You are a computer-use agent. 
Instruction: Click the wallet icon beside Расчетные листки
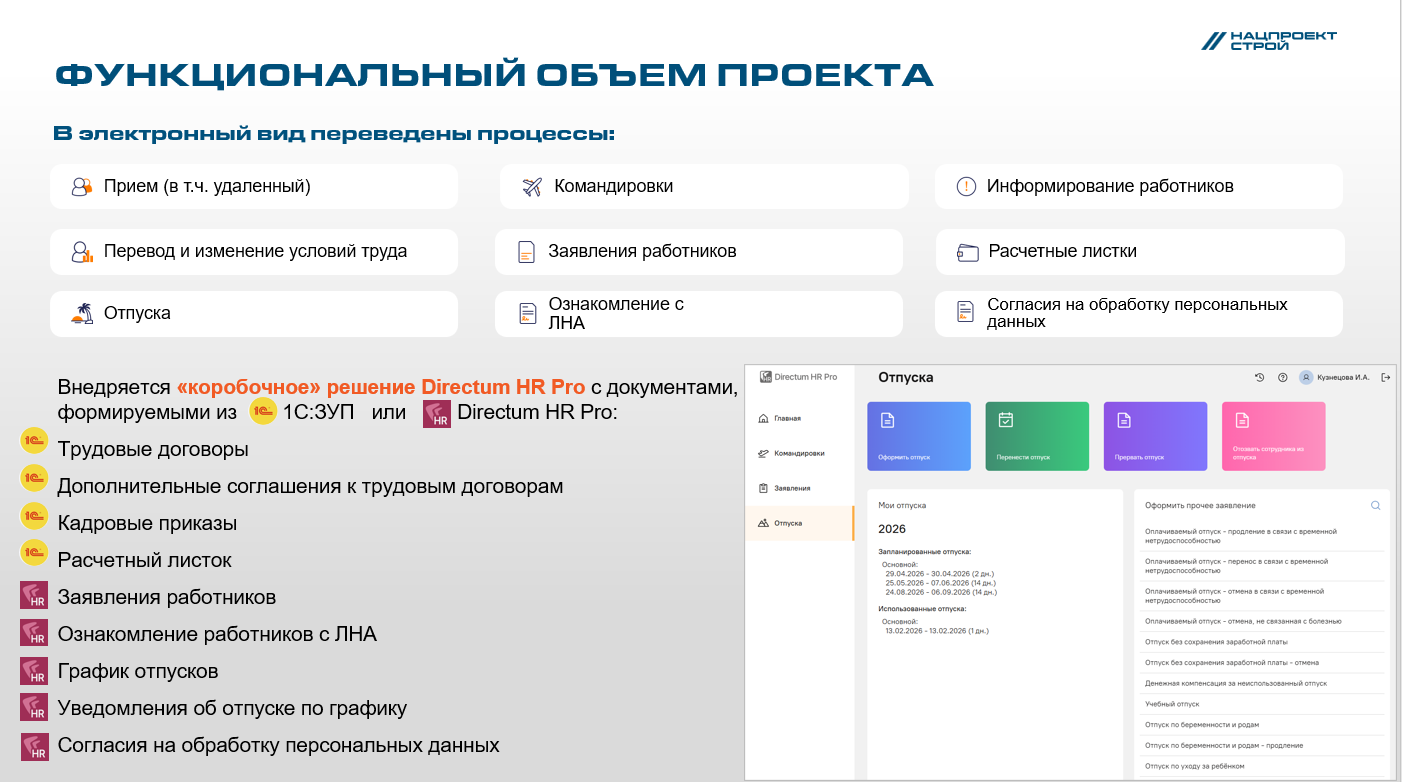point(967,252)
